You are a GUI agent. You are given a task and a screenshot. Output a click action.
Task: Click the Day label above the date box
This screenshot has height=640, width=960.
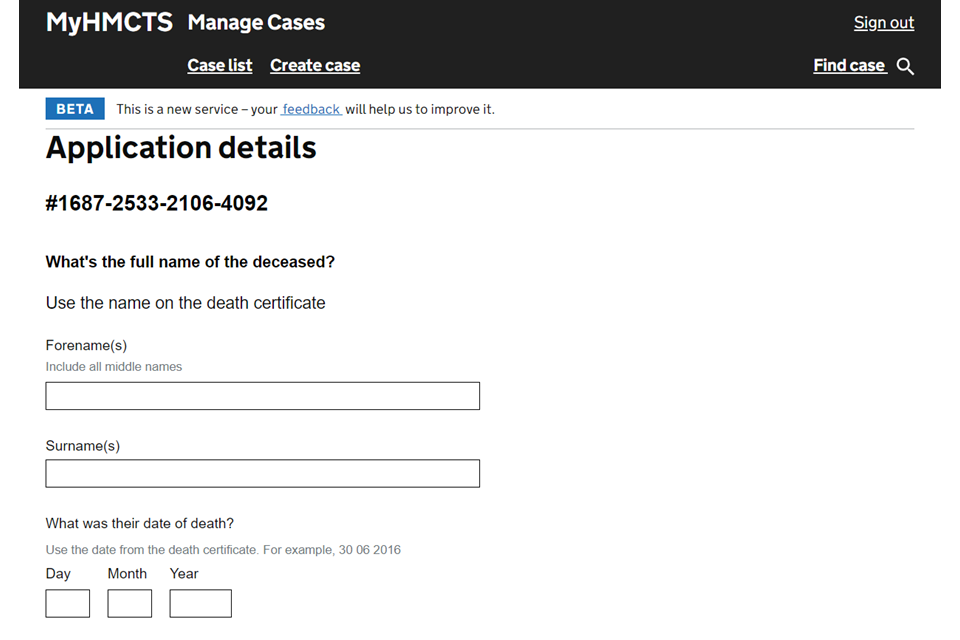58,573
